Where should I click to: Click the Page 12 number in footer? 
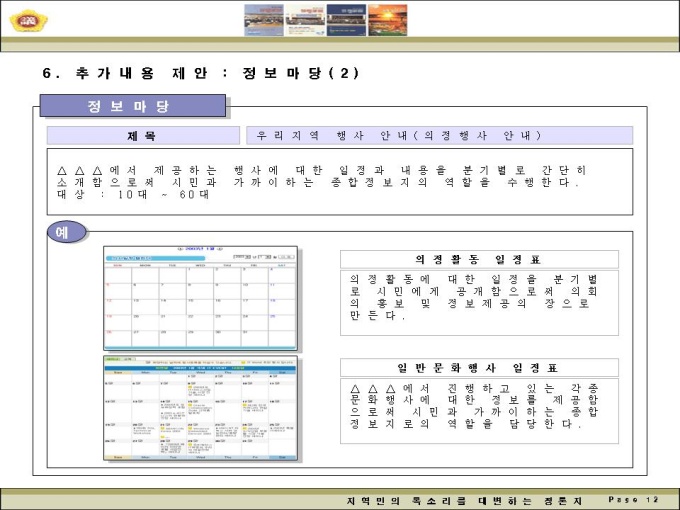point(634,499)
